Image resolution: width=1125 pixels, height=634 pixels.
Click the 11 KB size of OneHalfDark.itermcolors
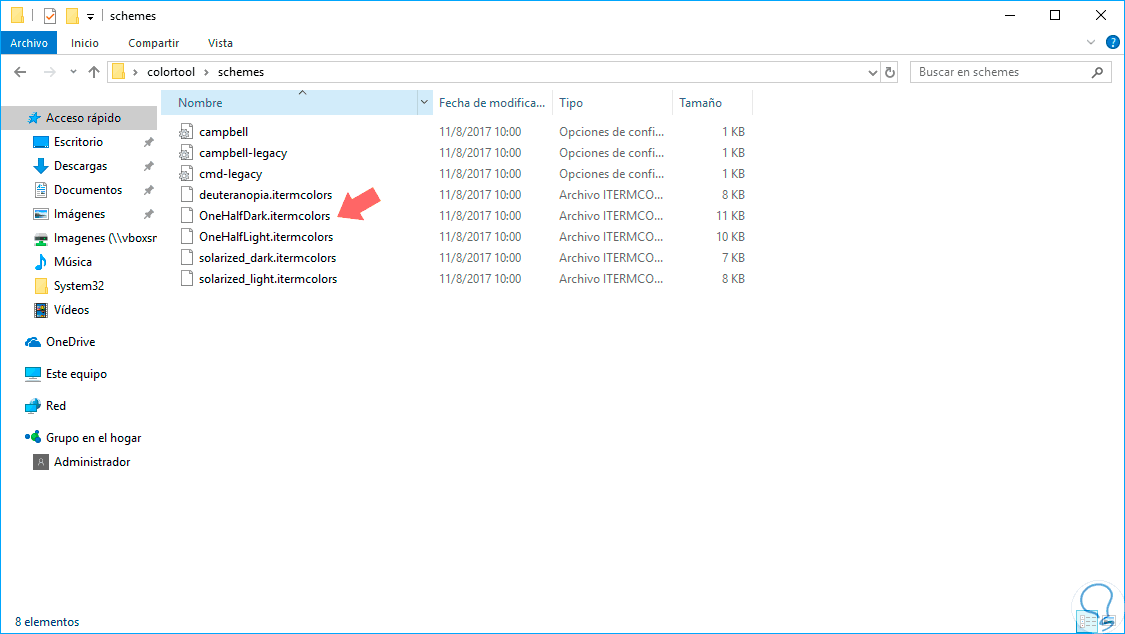point(730,215)
